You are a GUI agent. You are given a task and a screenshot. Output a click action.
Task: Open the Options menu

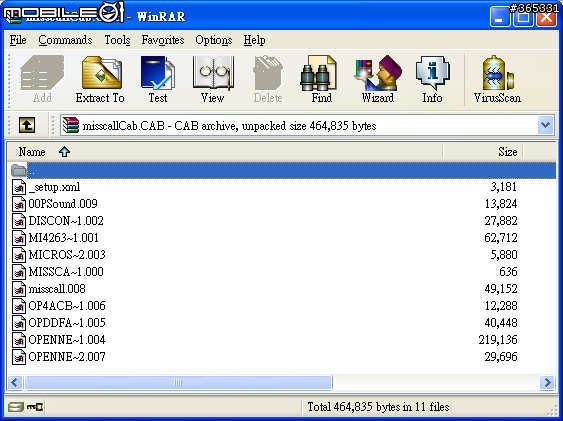pos(214,40)
